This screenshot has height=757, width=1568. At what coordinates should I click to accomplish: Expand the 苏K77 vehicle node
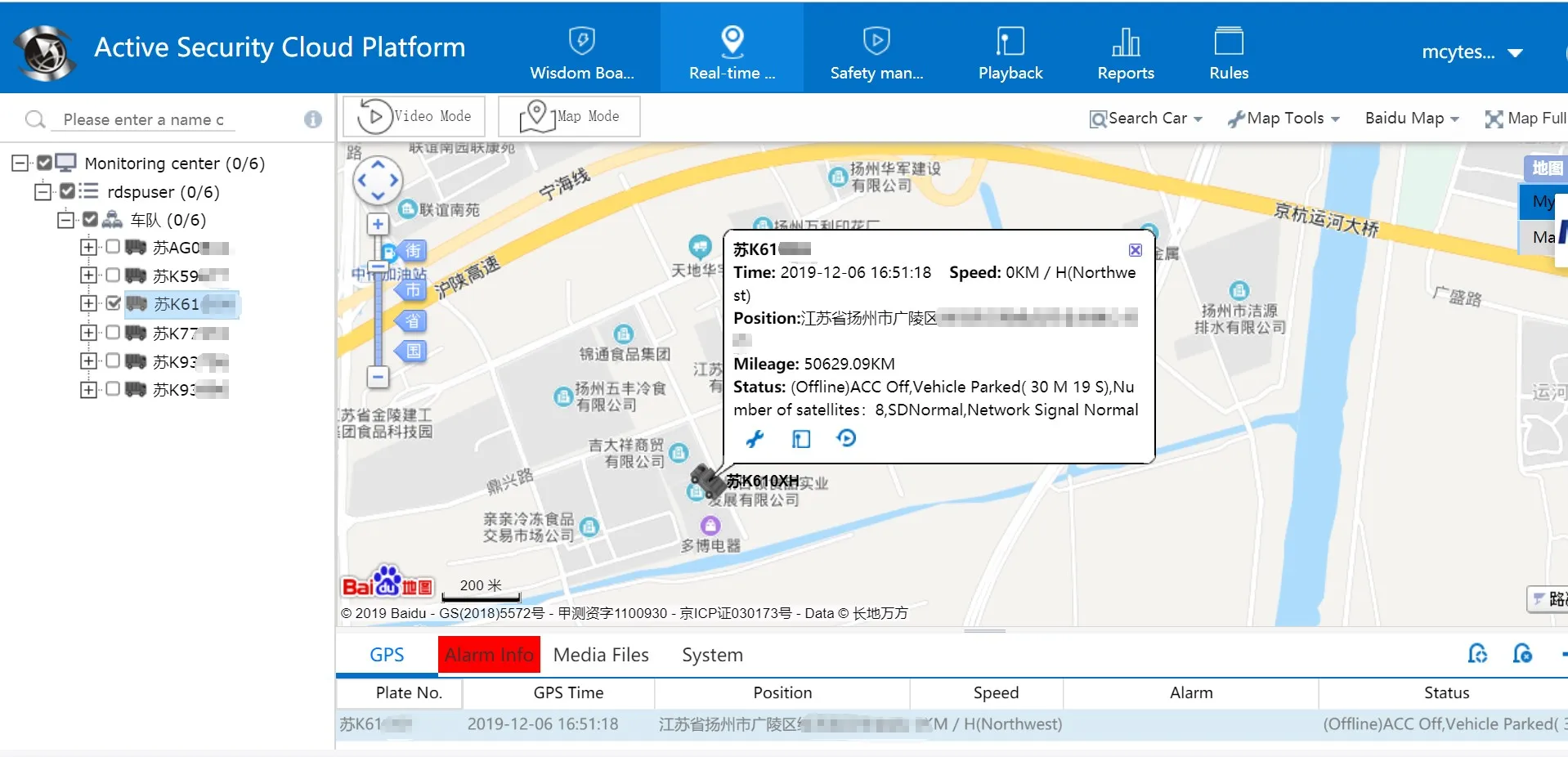[87, 333]
